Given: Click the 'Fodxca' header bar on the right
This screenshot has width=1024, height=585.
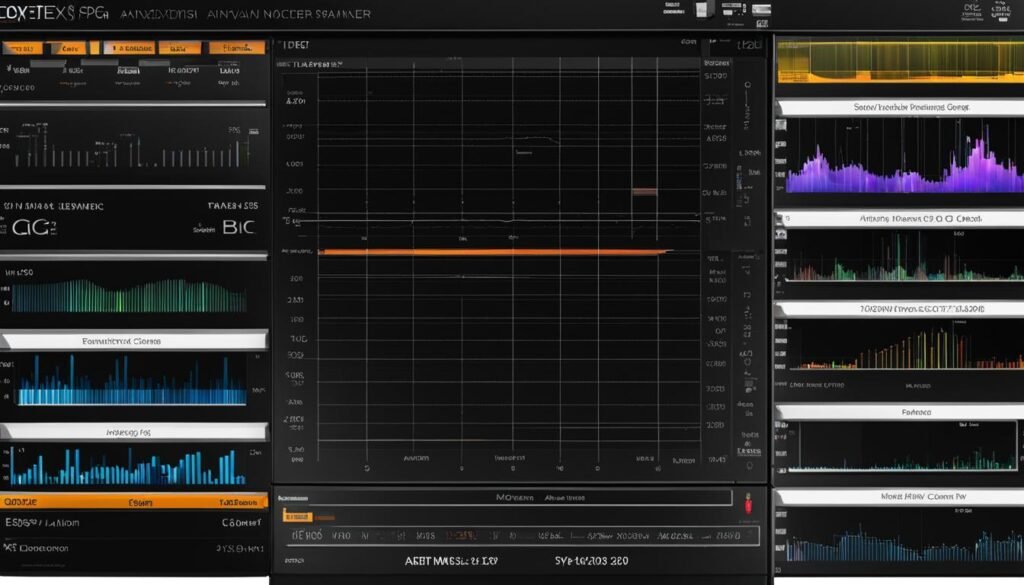Looking at the screenshot, I should pyautogui.click(x=900, y=412).
